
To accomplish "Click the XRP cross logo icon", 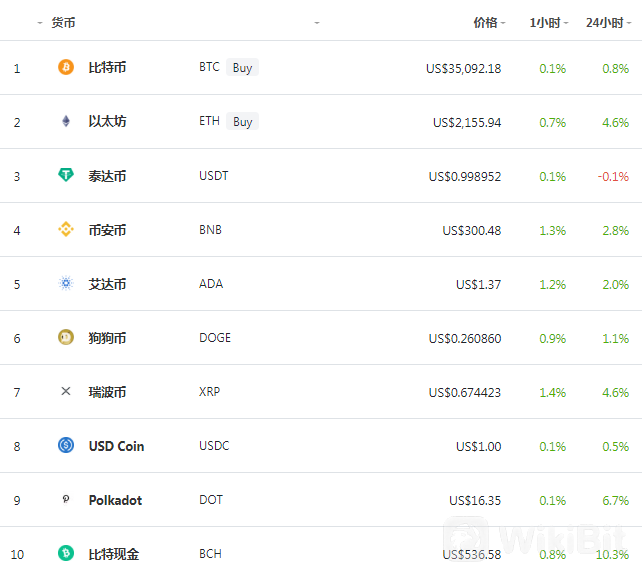I will [66, 391].
